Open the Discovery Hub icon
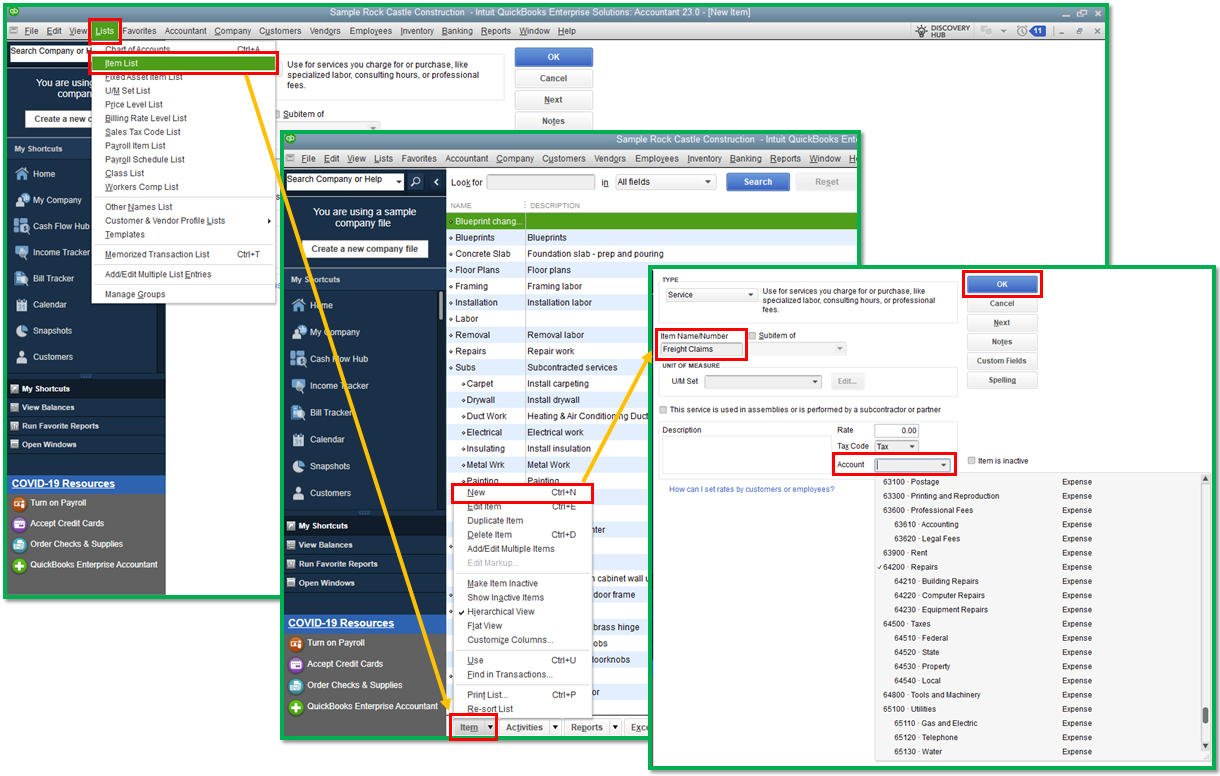The image size is (1220, 776). click(x=923, y=31)
